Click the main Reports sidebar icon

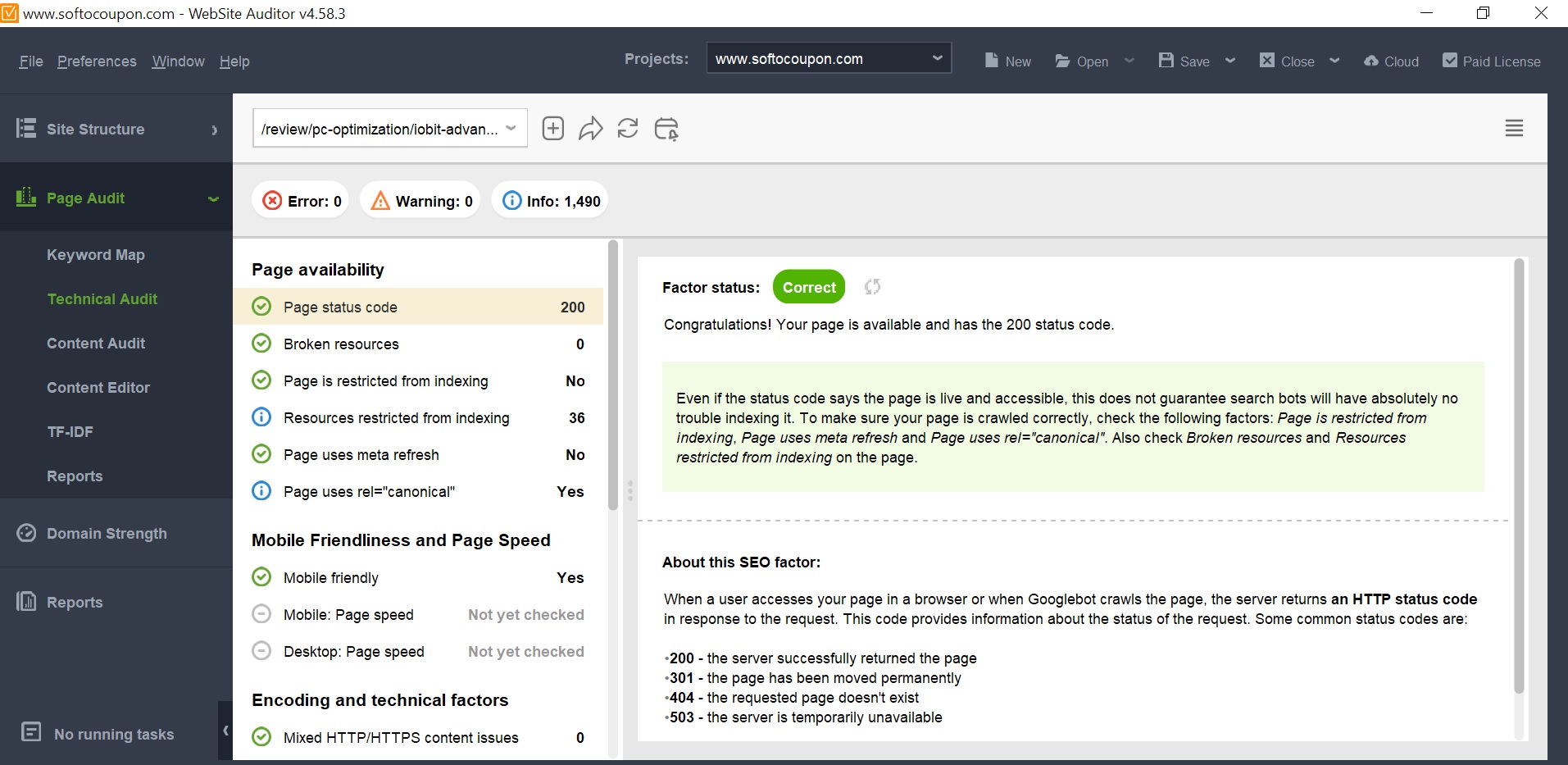pyautogui.click(x=26, y=602)
